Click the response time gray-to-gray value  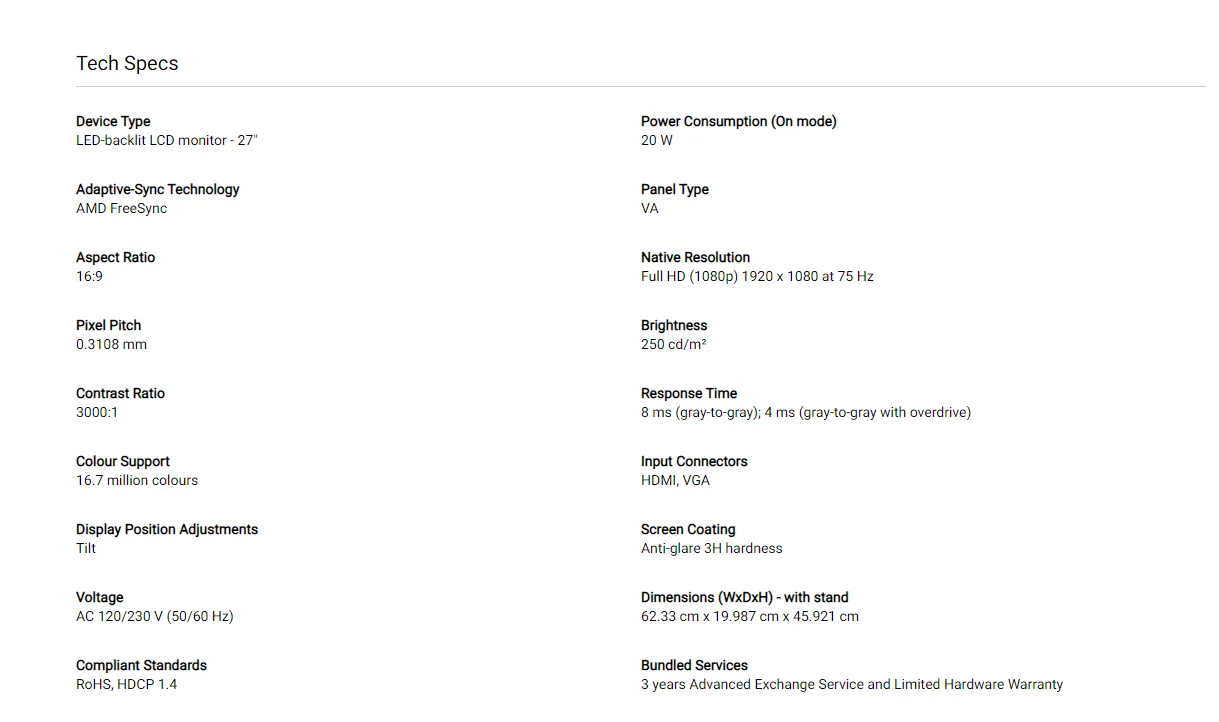click(805, 412)
